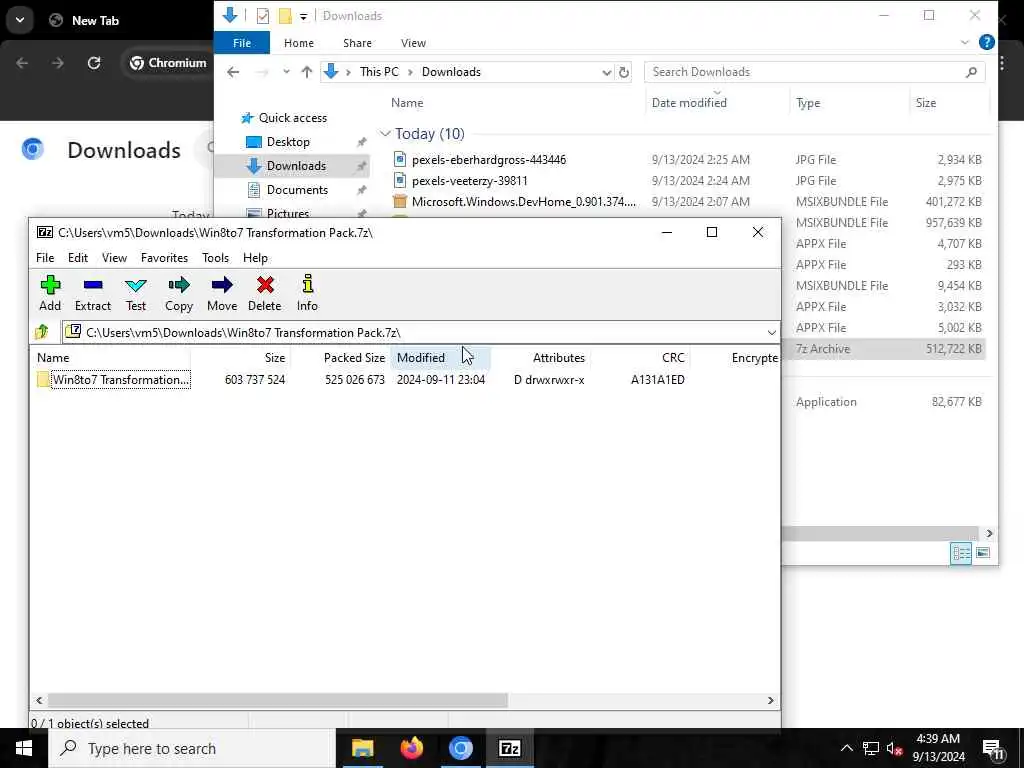Open the File tab in File Explorer

(242, 43)
